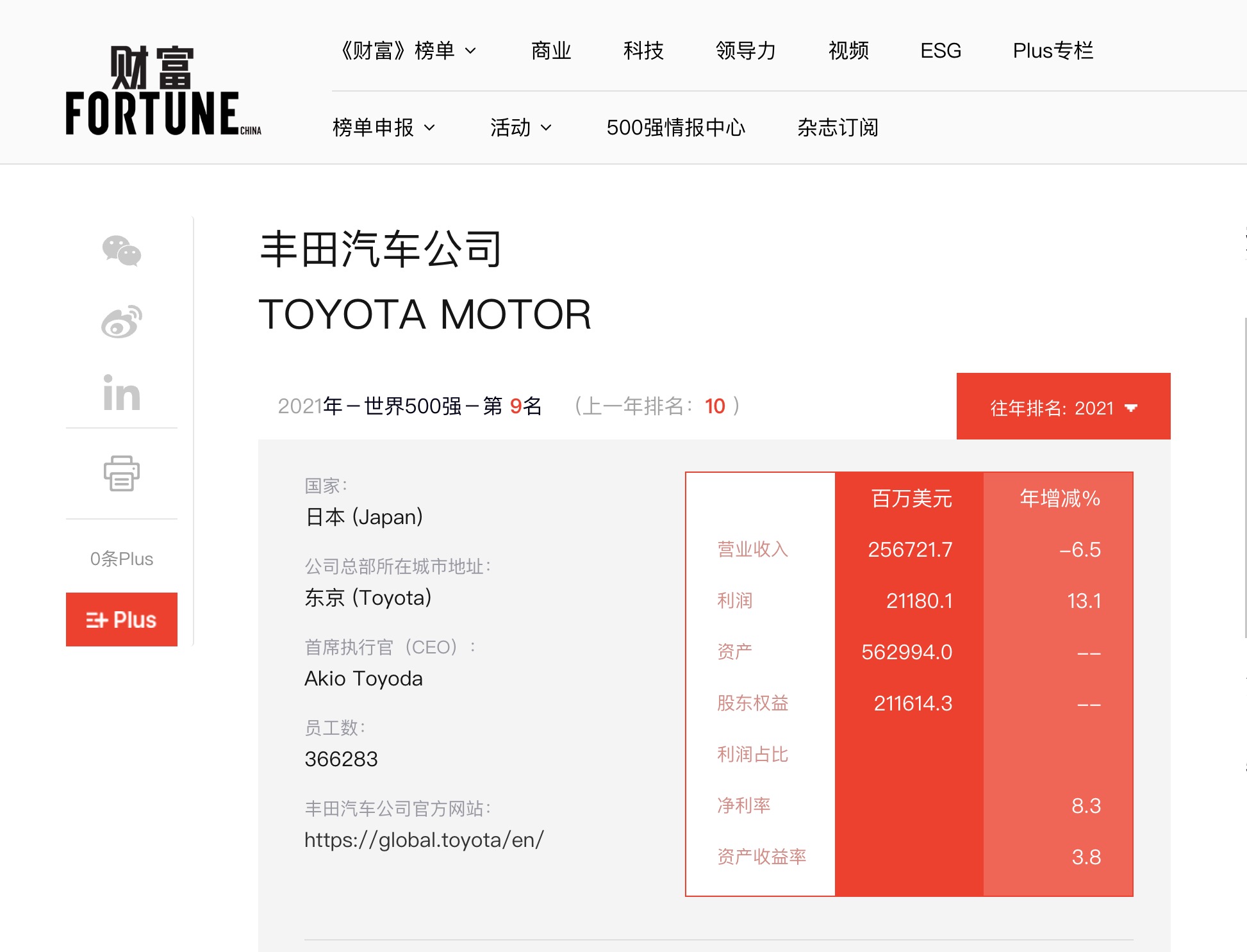Select the ESG menu item
Viewport: 1247px width, 952px height.
940,51
